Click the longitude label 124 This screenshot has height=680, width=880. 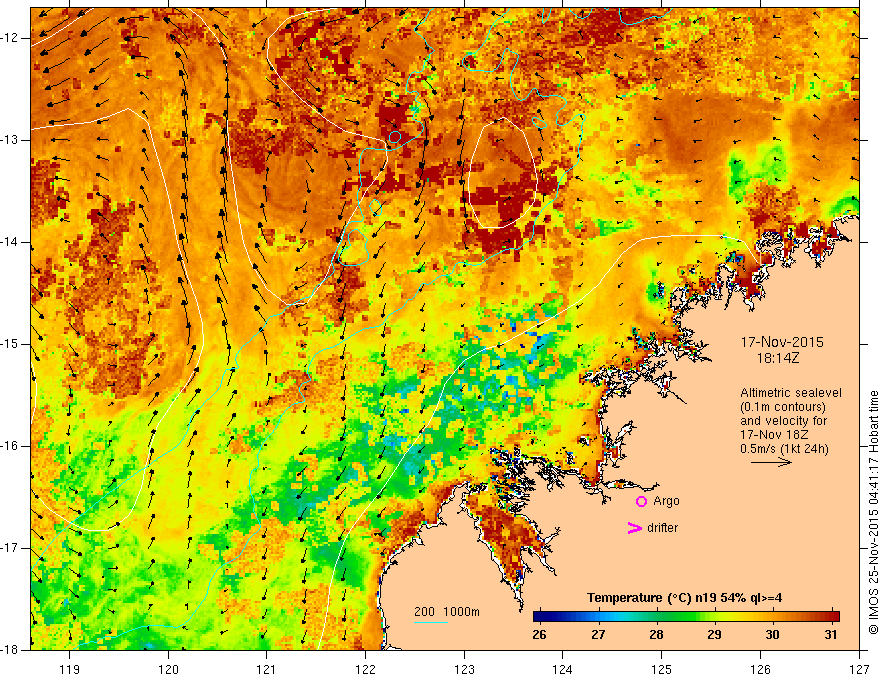click(562, 669)
